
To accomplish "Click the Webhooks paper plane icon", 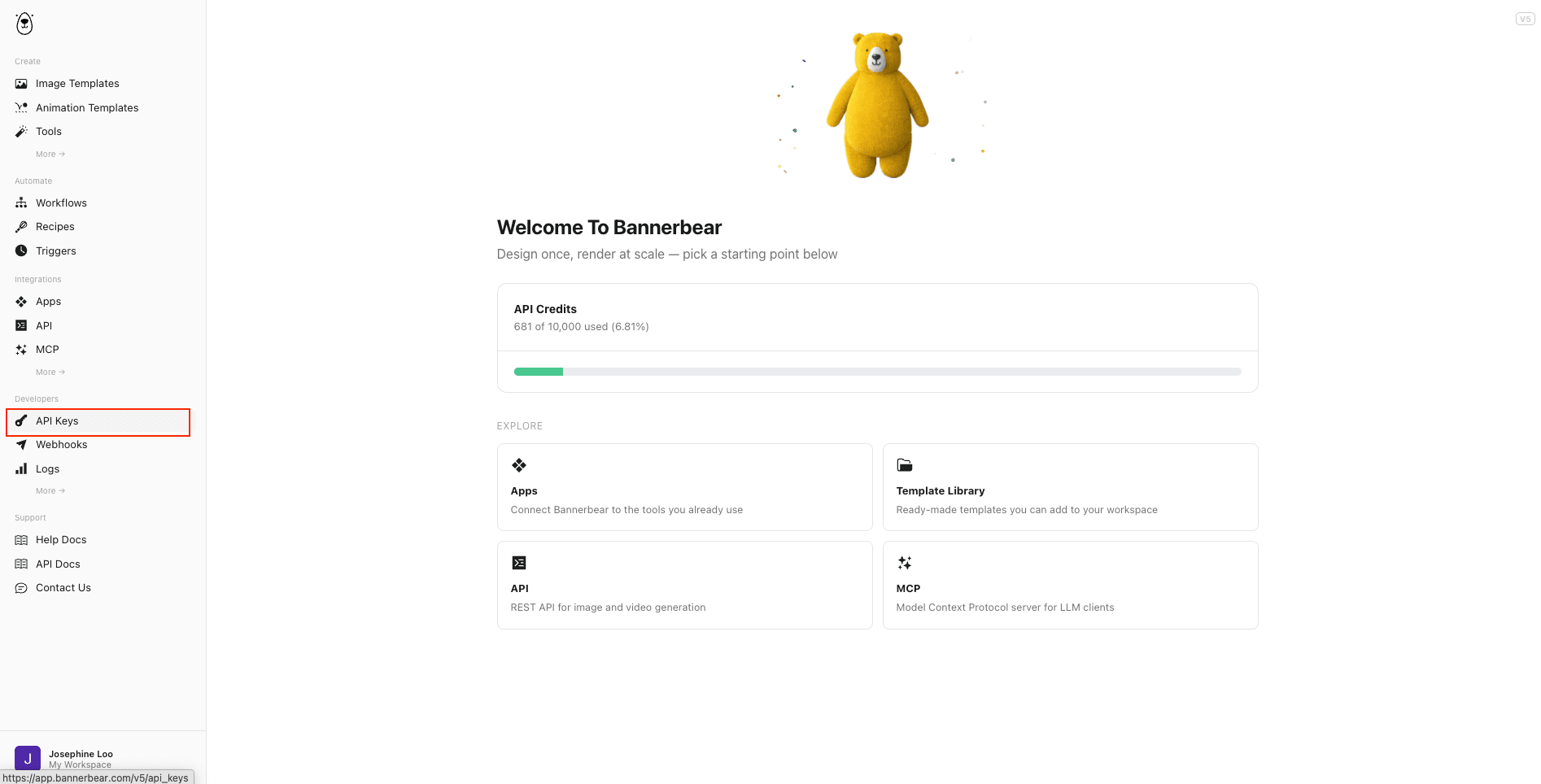I will tap(21, 445).
